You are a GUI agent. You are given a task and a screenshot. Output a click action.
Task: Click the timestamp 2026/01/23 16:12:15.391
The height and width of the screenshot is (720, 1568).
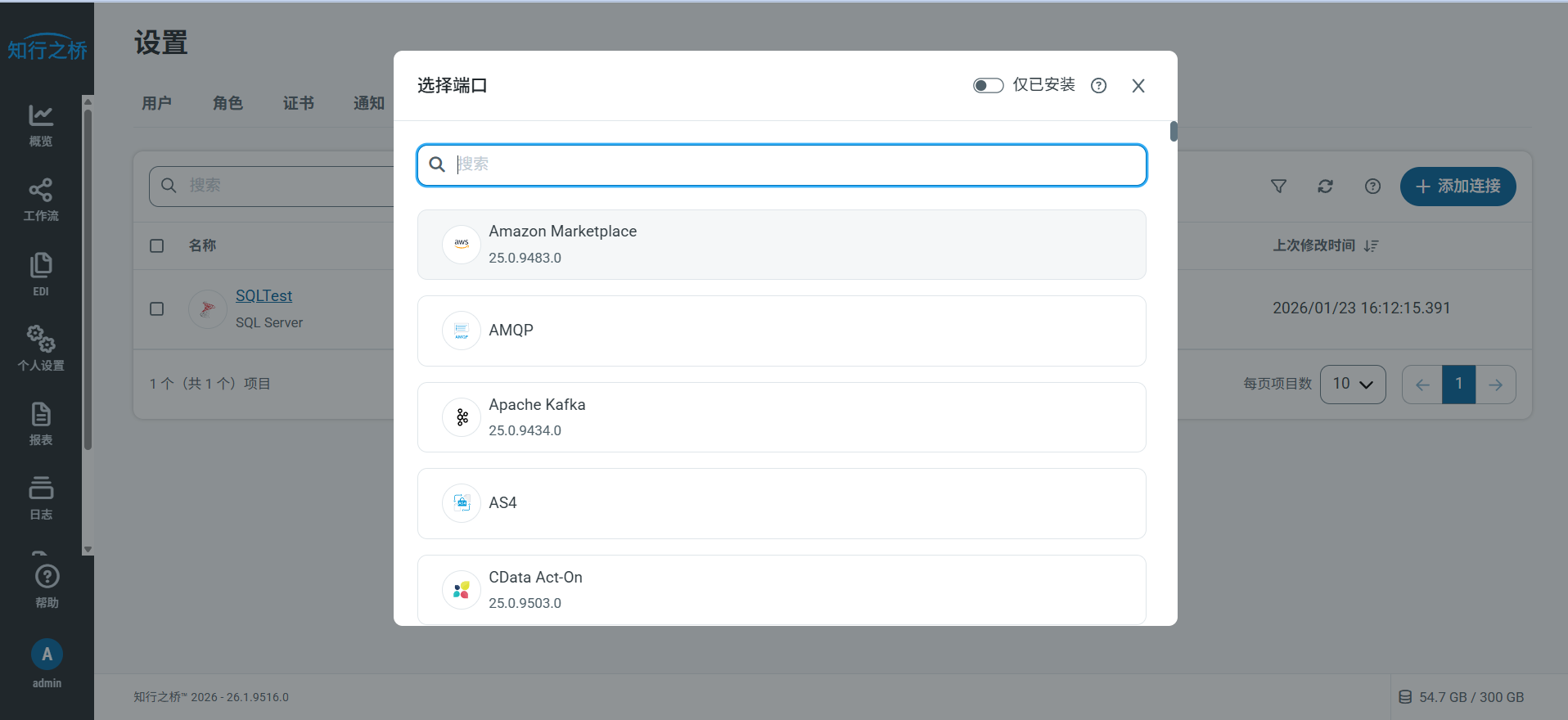(x=1361, y=308)
